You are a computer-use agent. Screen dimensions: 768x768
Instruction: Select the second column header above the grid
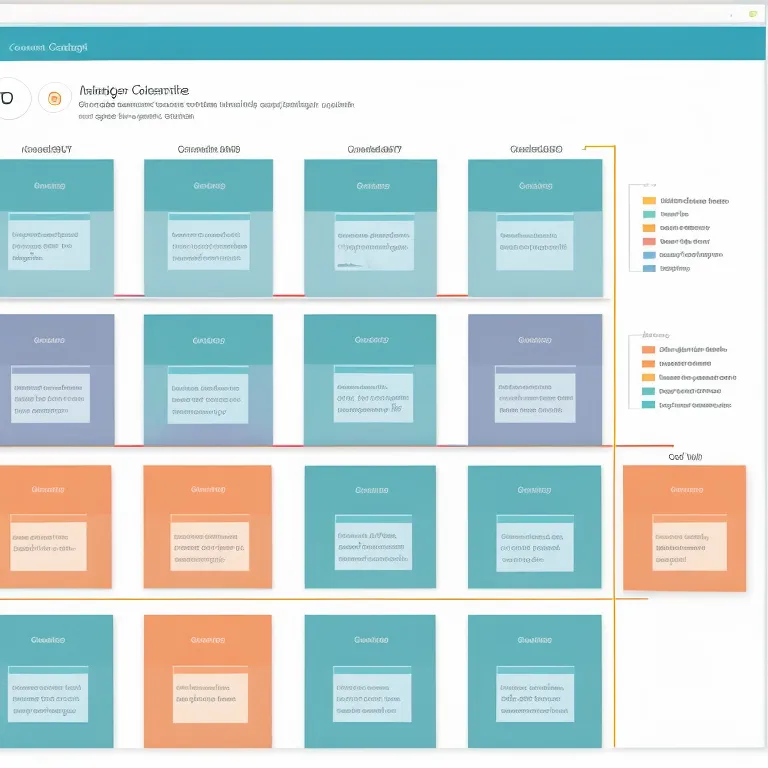click(x=208, y=149)
